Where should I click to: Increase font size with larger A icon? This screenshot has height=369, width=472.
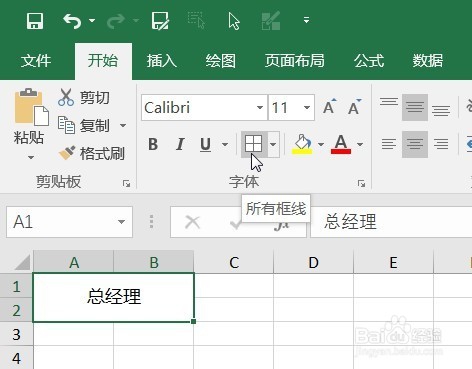point(329,107)
